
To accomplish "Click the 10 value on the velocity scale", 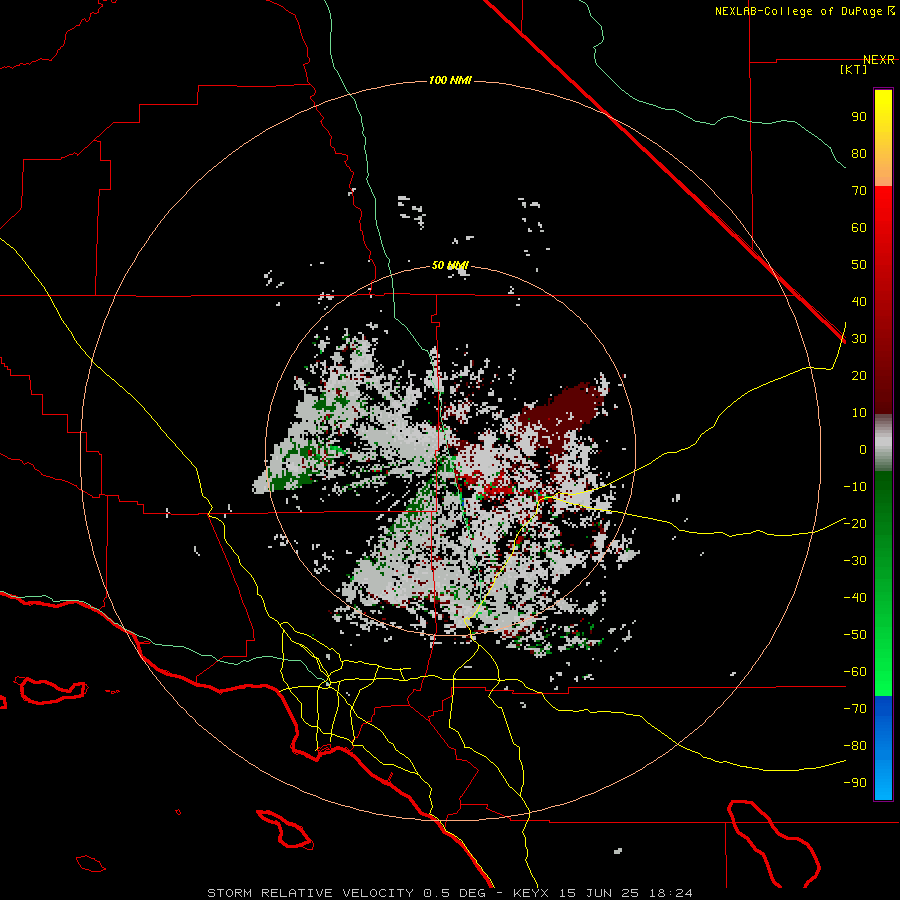I will (x=859, y=413).
